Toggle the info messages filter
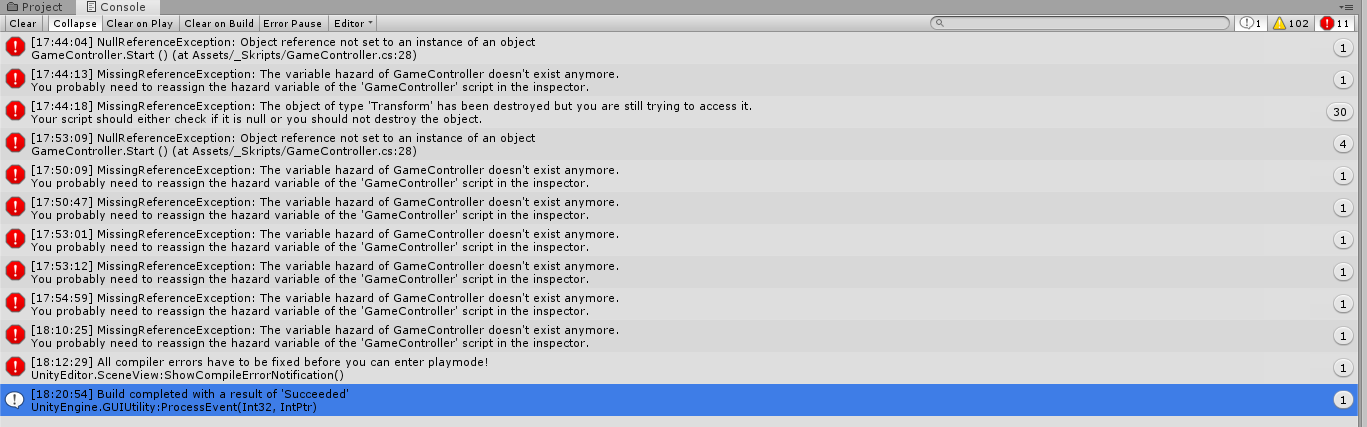 1250,23
